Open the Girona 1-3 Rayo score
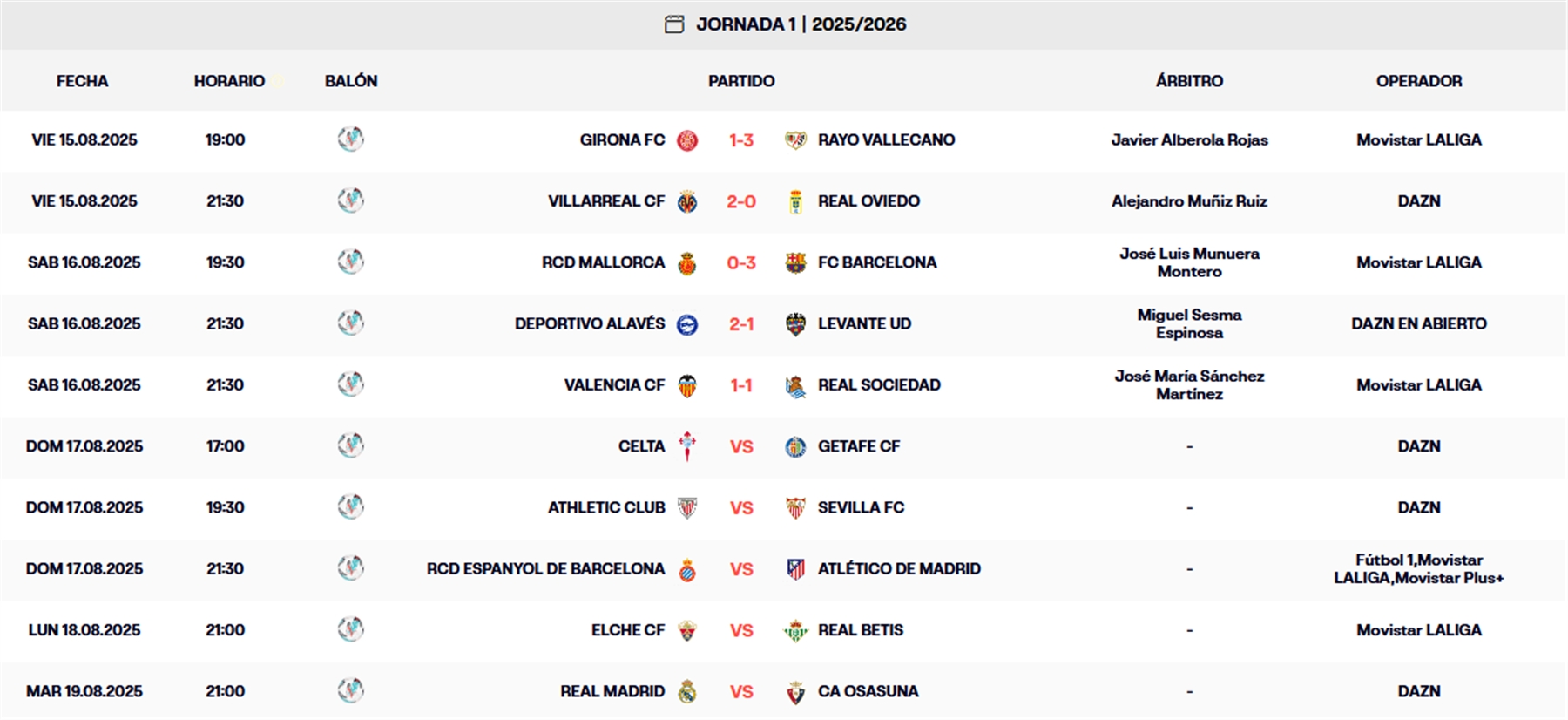 (742, 139)
